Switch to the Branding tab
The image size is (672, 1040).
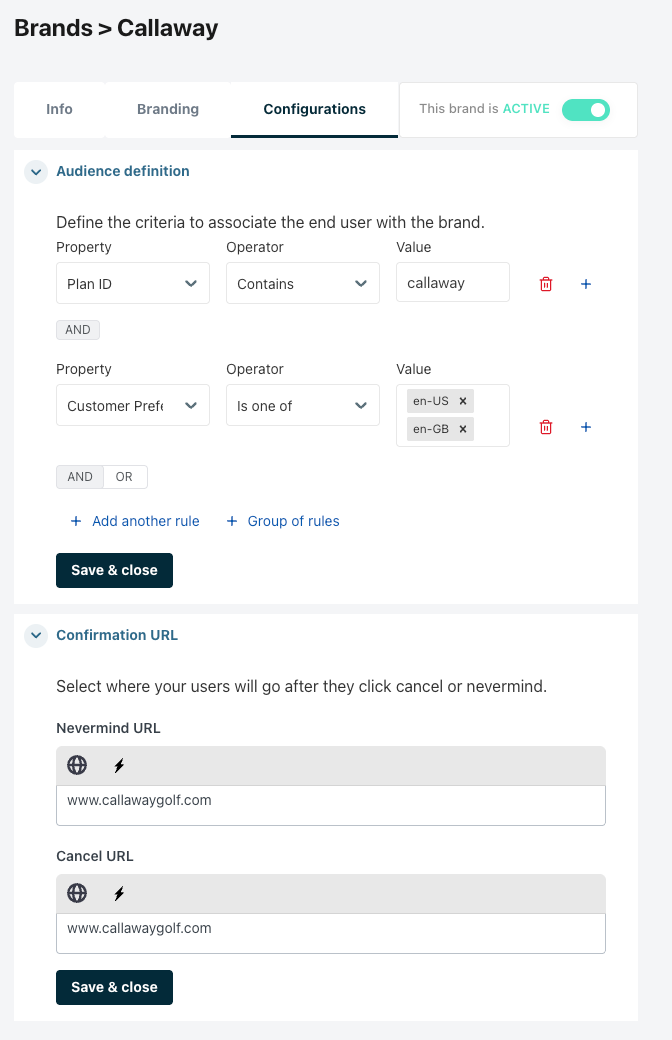tap(168, 109)
